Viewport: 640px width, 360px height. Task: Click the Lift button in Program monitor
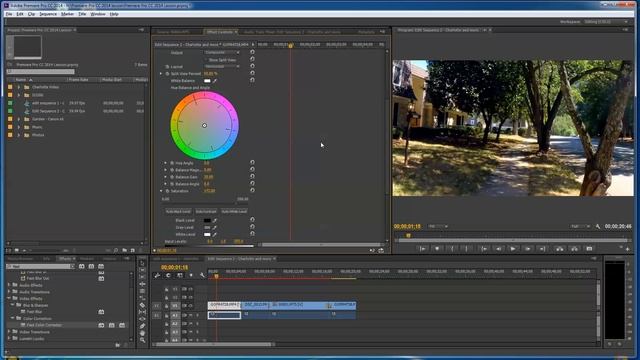[560, 248]
